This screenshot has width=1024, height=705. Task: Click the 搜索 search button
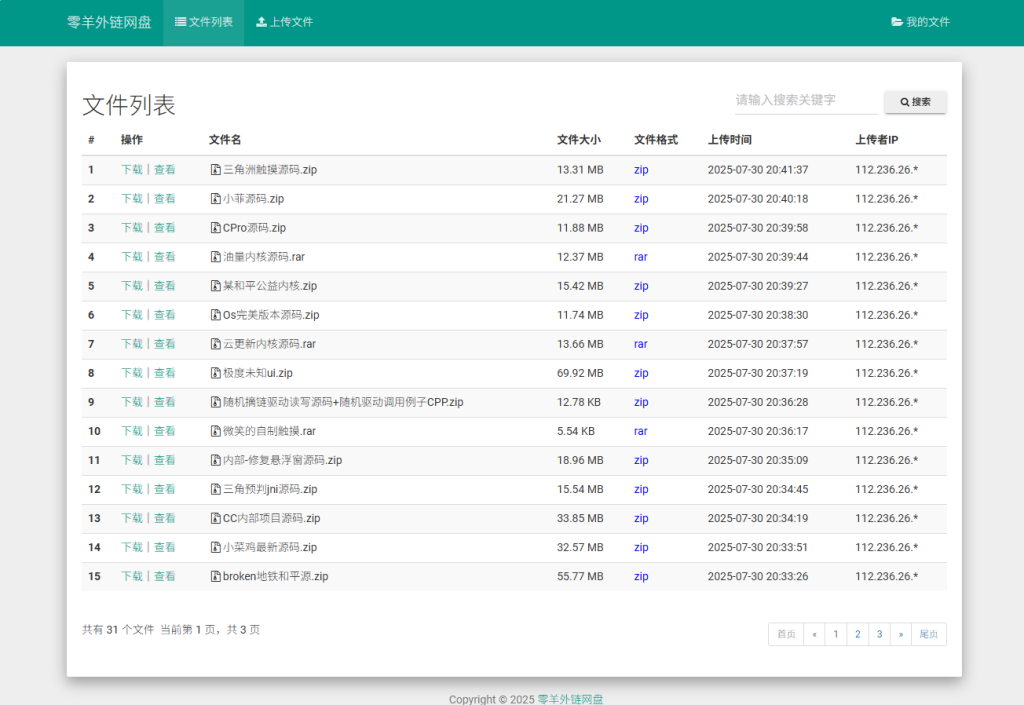point(915,102)
